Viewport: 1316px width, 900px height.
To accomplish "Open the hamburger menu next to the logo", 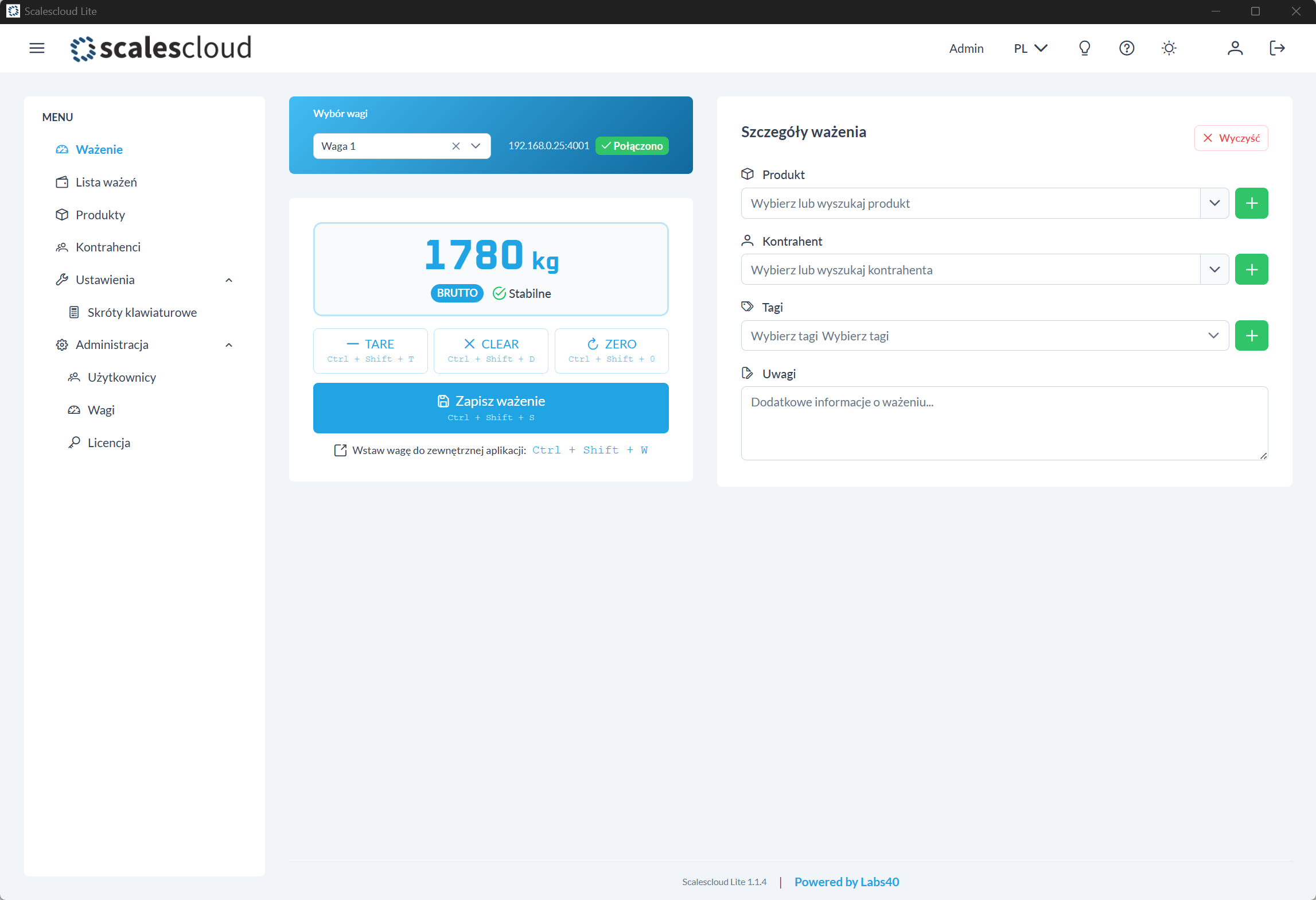I will [x=36, y=48].
